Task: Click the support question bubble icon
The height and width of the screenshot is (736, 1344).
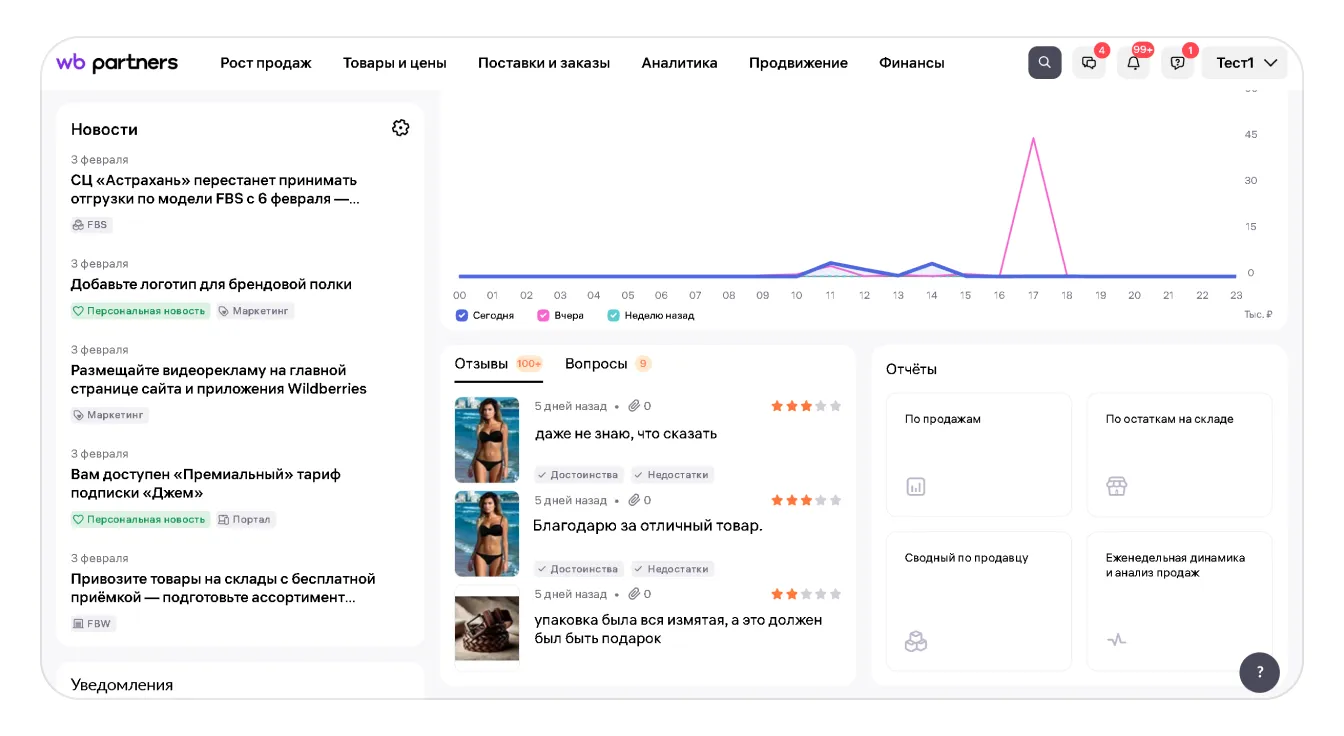Action: (1177, 63)
